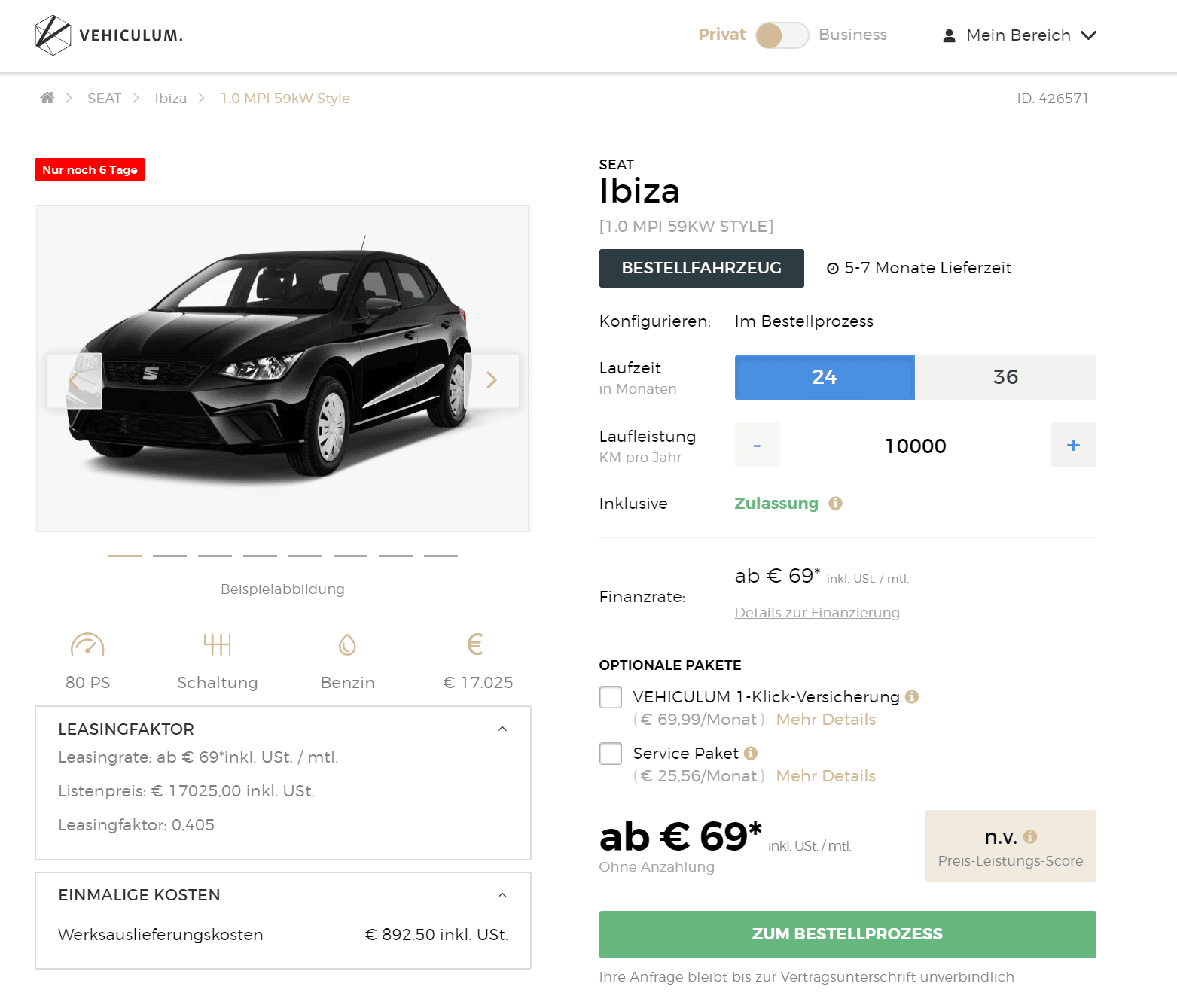The height and width of the screenshot is (1008, 1177).
Task: Click ZUM BESTELLPROZESS button
Action: point(847,934)
